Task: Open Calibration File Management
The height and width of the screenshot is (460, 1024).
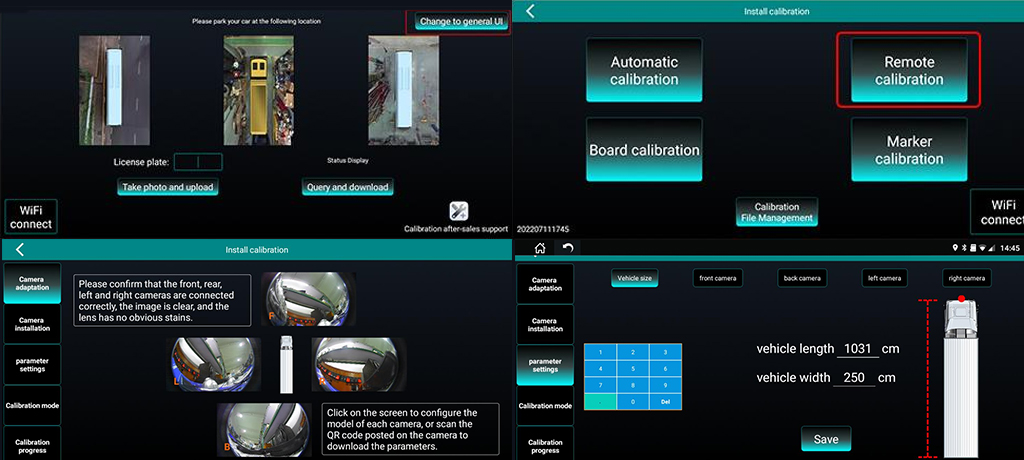Action: pyautogui.click(x=776, y=211)
